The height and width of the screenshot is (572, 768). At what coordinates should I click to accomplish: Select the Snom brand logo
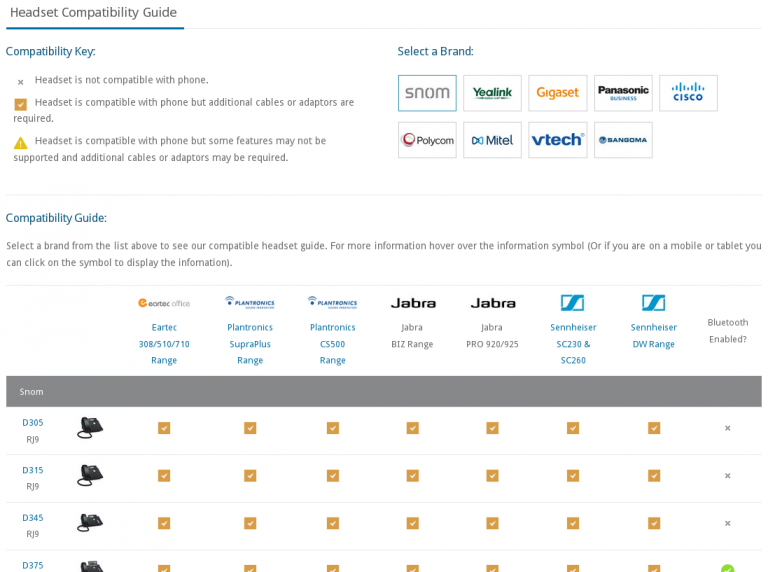427,93
